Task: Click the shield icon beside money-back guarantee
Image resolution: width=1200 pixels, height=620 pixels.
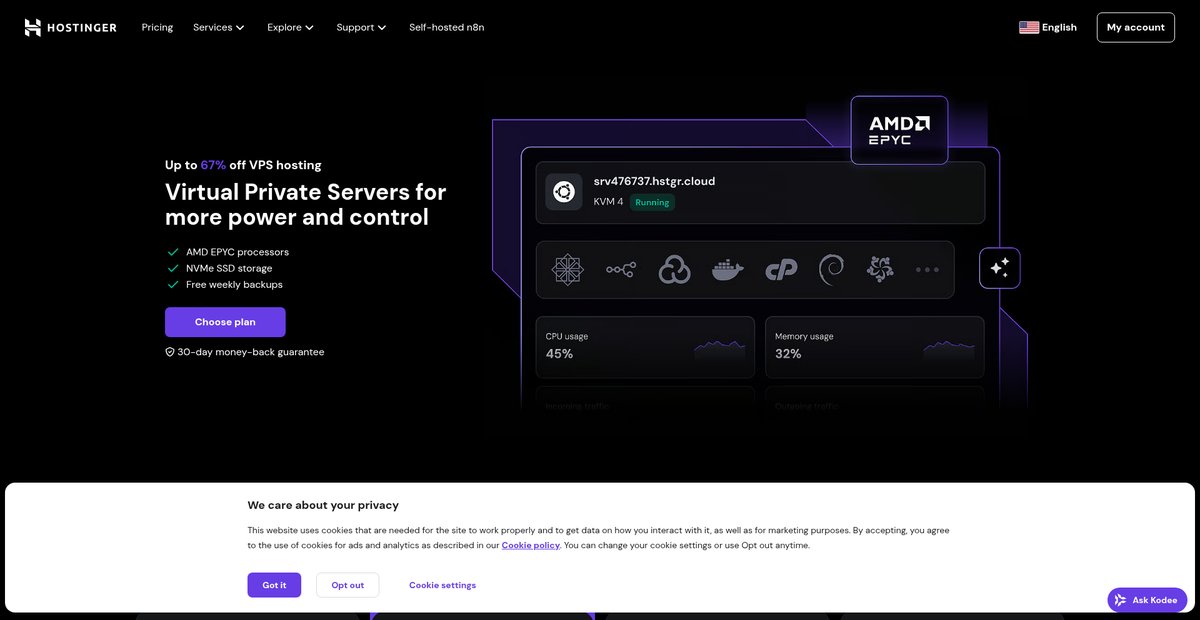Action: [170, 352]
